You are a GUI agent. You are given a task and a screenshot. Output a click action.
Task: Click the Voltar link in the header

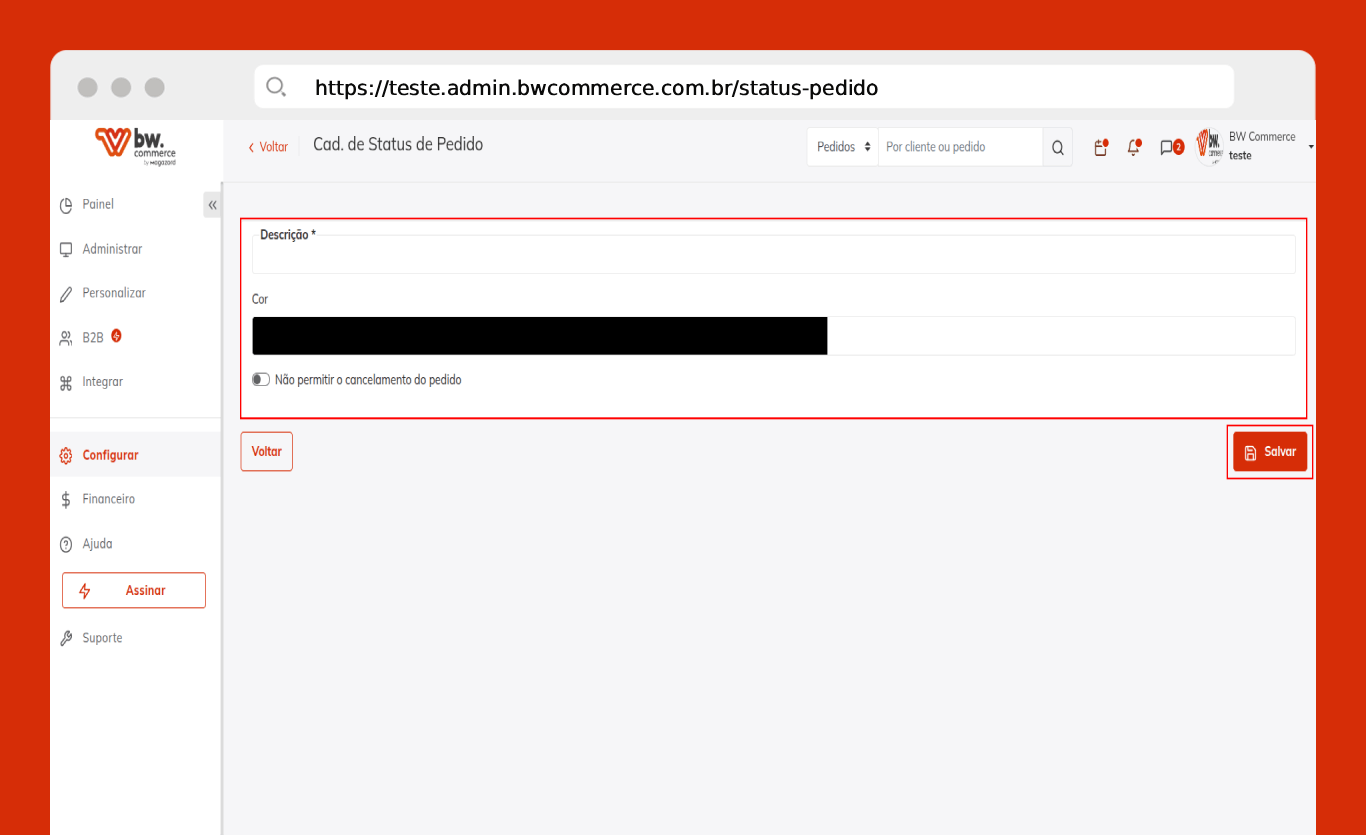(268, 147)
